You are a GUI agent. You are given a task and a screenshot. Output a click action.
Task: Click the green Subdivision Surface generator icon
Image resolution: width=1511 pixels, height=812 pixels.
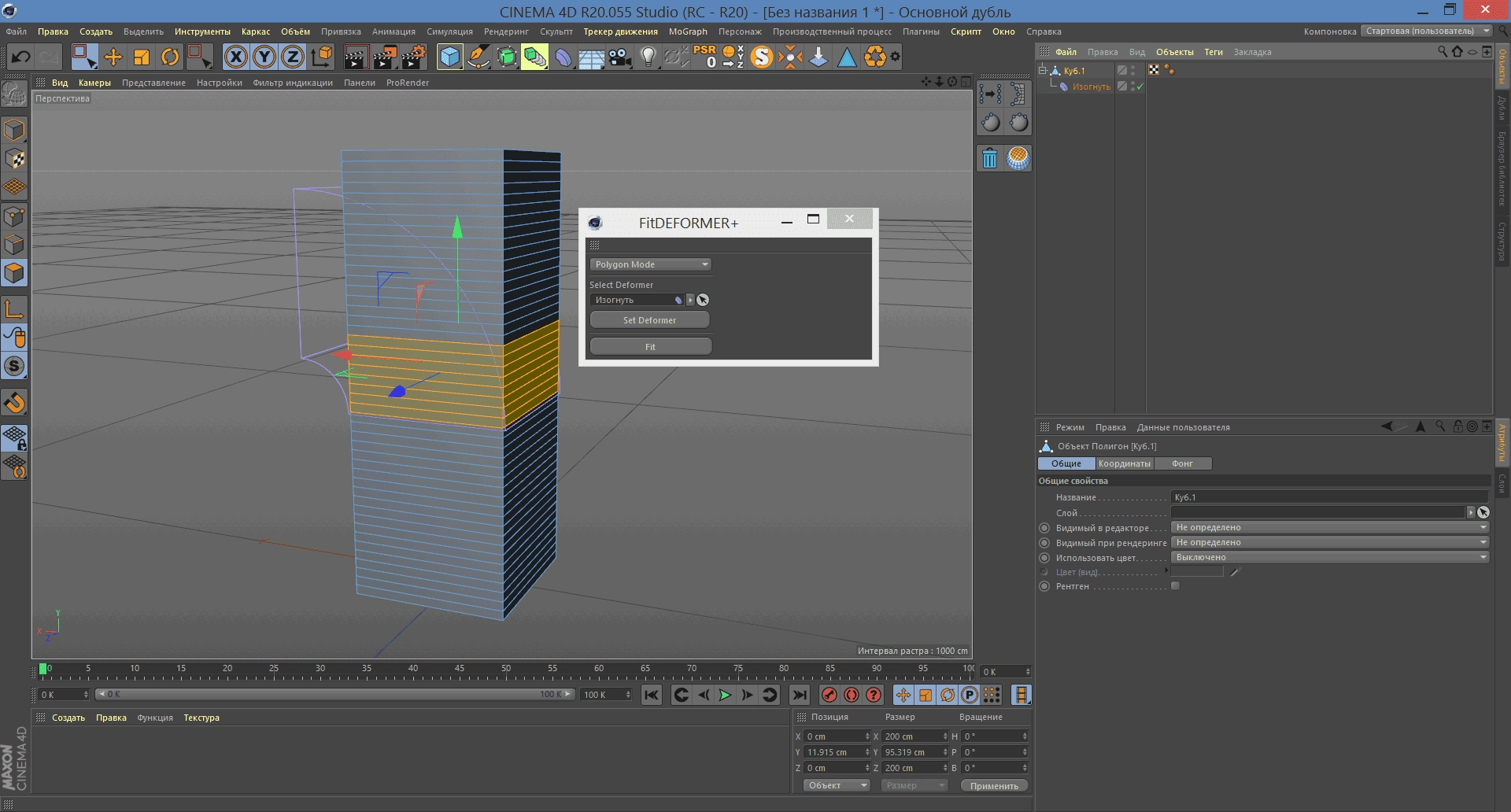[x=507, y=57]
